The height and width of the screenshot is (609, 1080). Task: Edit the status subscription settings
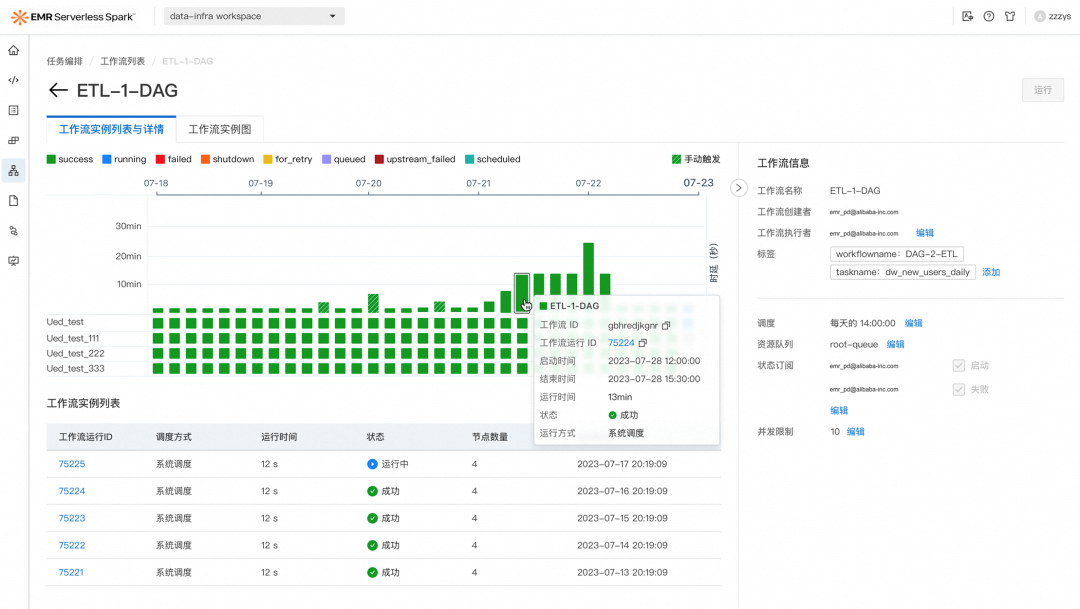(x=838, y=411)
